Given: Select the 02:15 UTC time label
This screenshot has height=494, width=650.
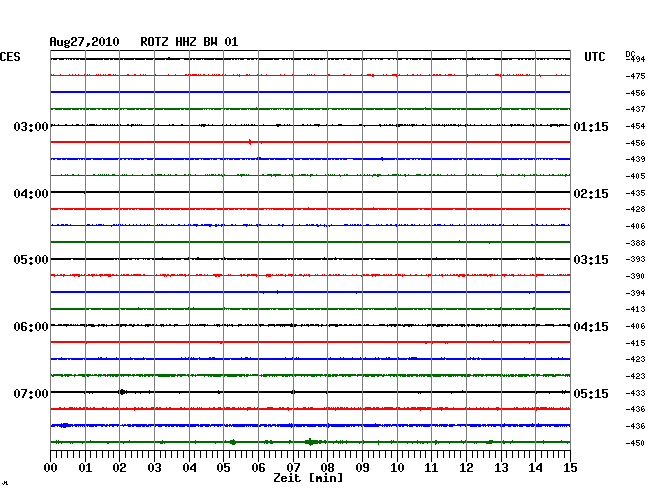Looking at the screenshot, I should pos(591,194).
